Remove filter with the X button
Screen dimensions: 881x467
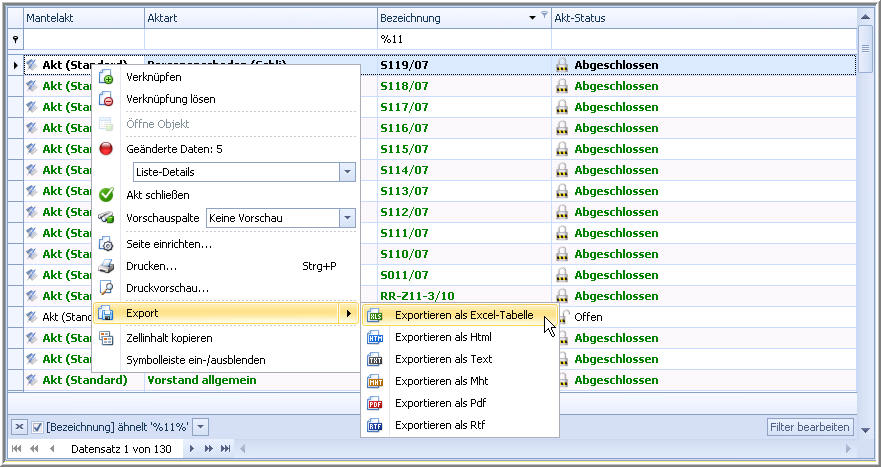19,428
